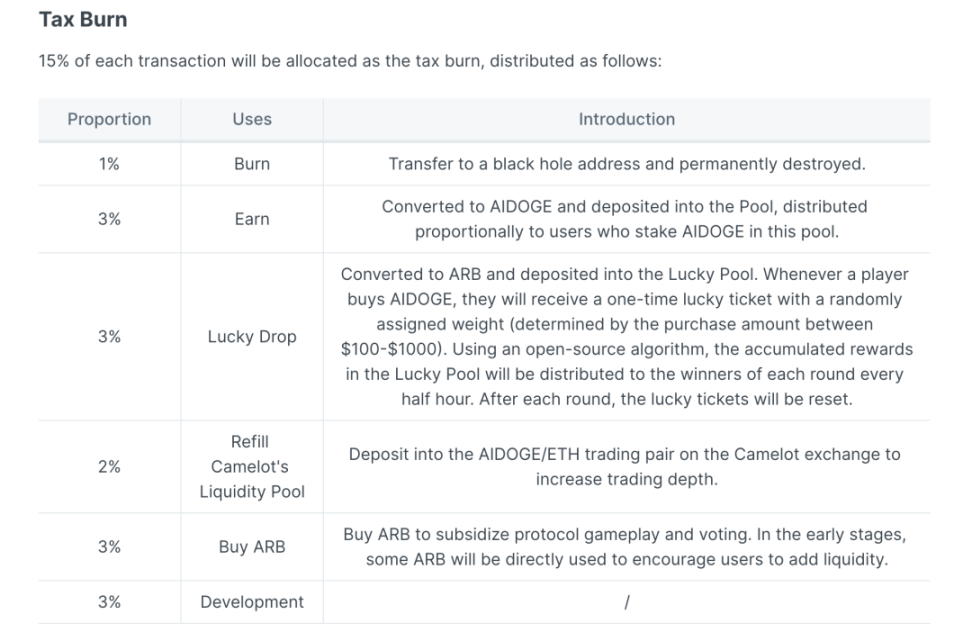The width and height of the screenshot is (972, 641).
Task: Select the Uses column header
Action: click(x=252, y=119)
